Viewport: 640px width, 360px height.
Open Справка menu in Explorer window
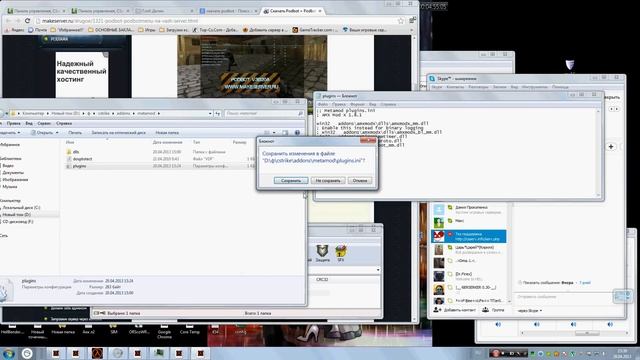(64, 123)
